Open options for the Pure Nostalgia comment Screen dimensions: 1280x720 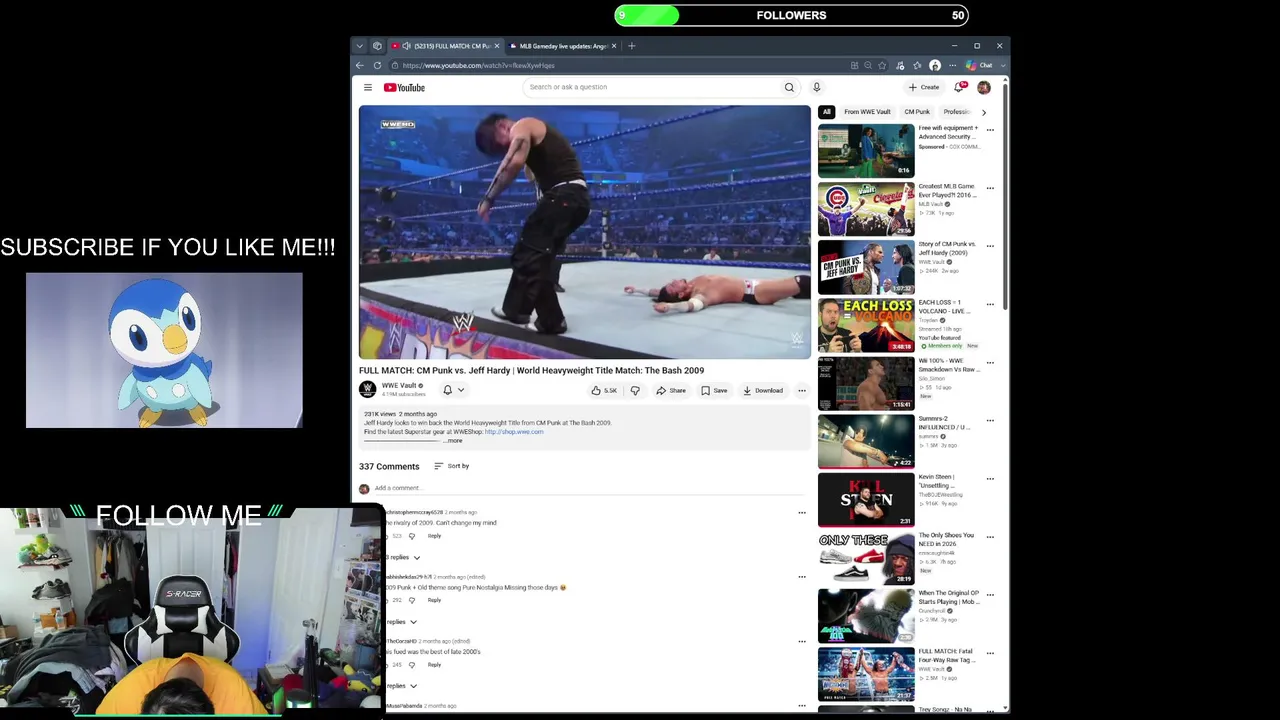point(801,577)
